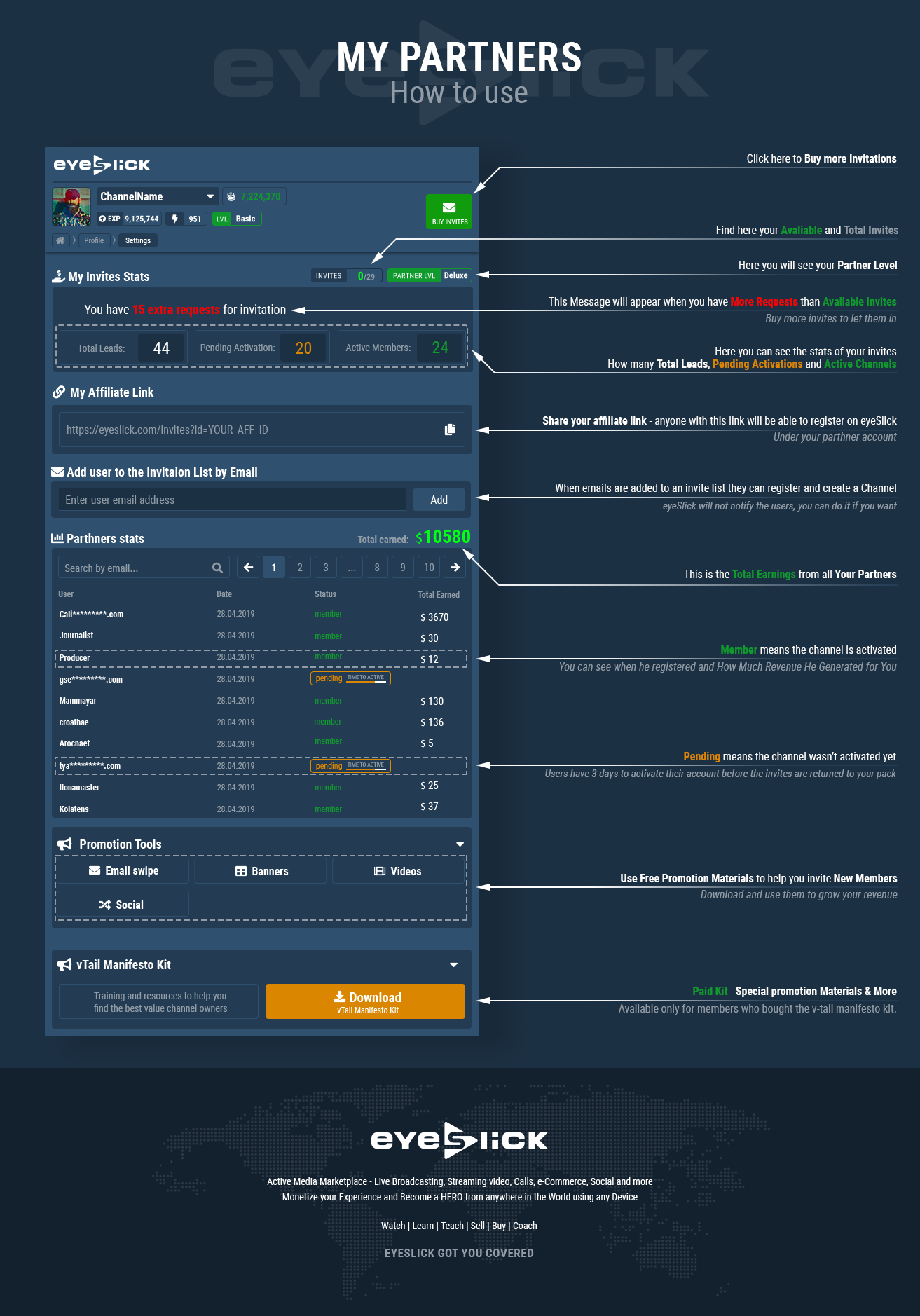Click the Invites 0/29 counter

tap(347, 275)
